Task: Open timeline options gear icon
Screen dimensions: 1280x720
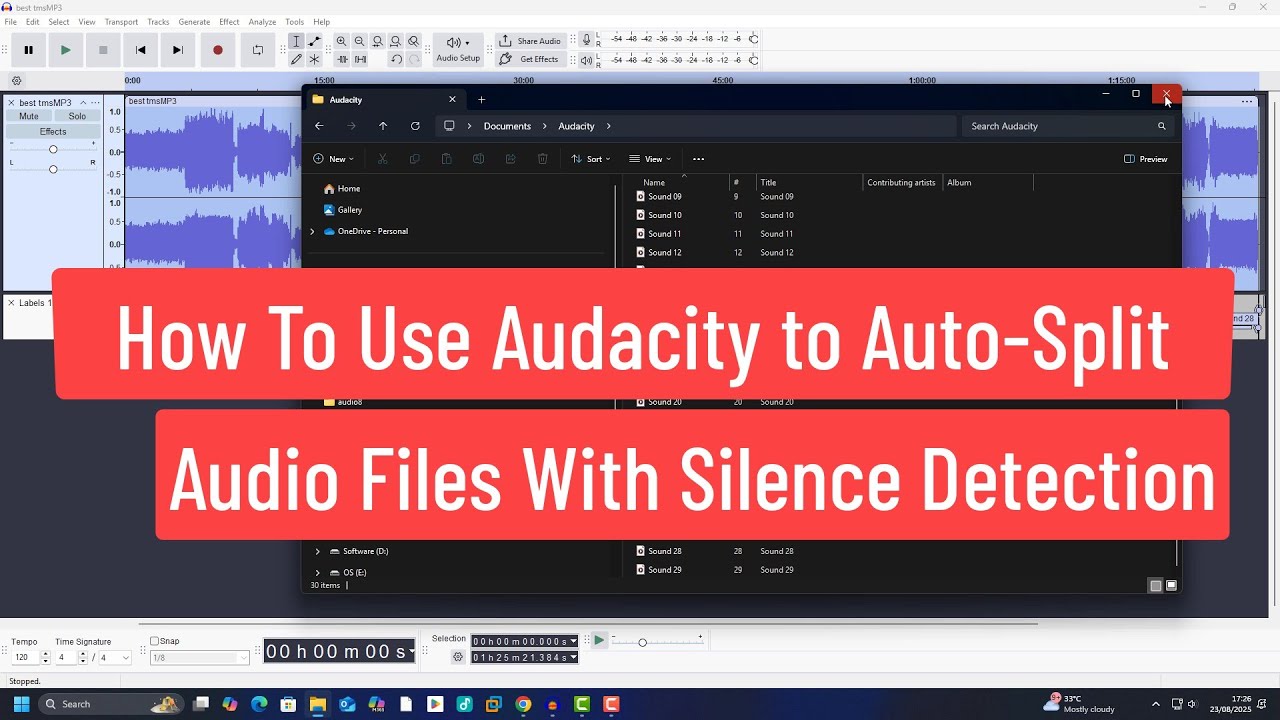Action: pos(16,81)
